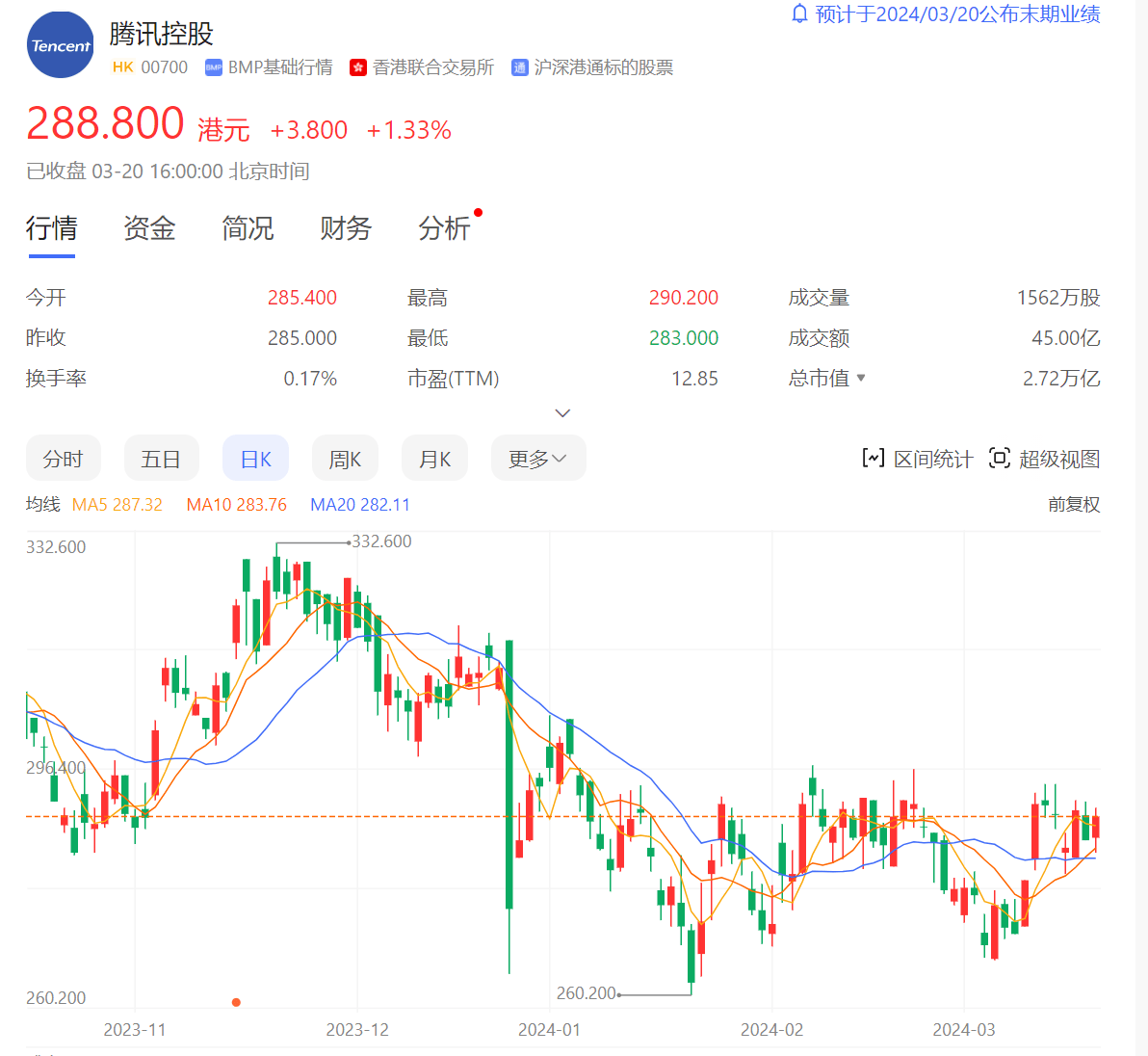Click the MA5 287.32 indicator label
The image size is (1148, 1056).
pos(117,505)
